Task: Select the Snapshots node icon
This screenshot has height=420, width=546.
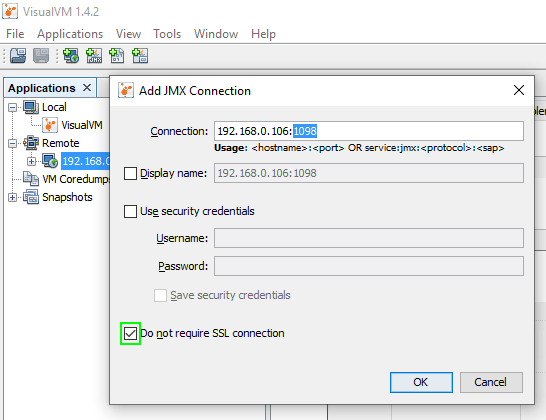Action: coord(31,197)
